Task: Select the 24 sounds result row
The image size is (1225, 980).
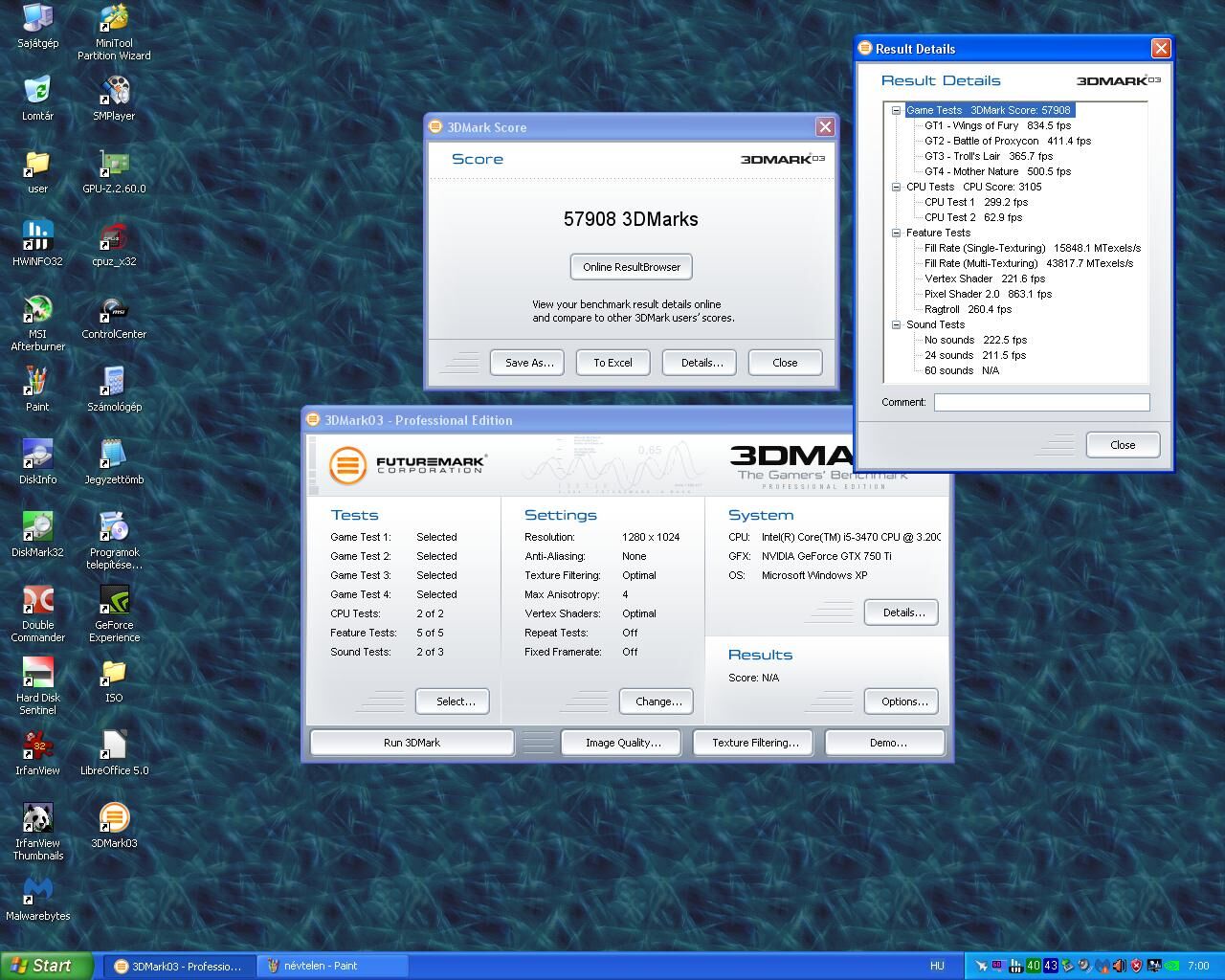Action: pyautogui.click(x=975, y=355)
